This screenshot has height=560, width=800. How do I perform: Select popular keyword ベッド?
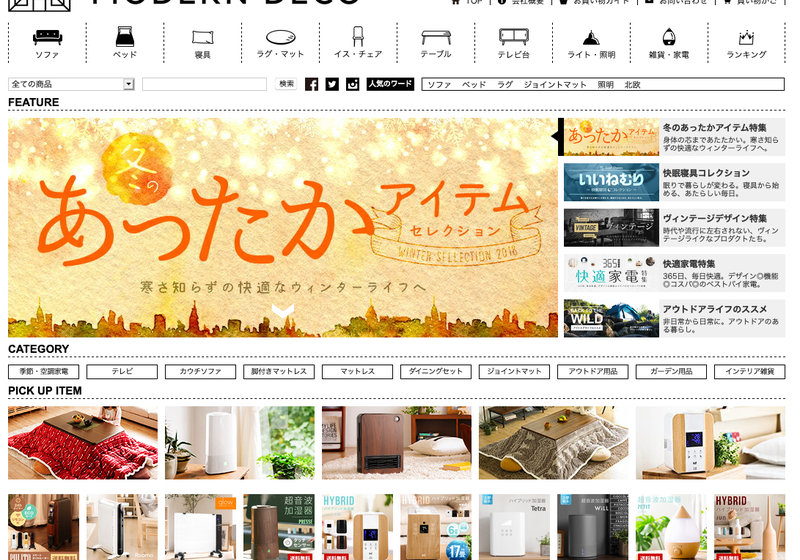pyautogui.click(x=474, y=85)
